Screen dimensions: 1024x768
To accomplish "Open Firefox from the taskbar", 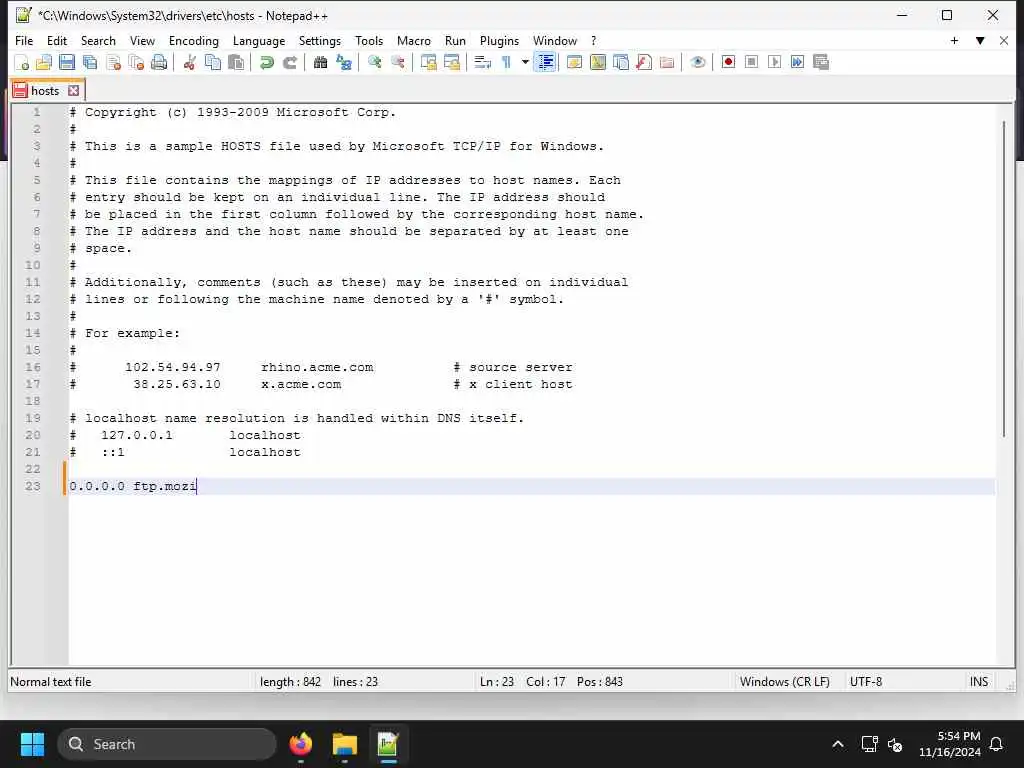I will point(300,744).
